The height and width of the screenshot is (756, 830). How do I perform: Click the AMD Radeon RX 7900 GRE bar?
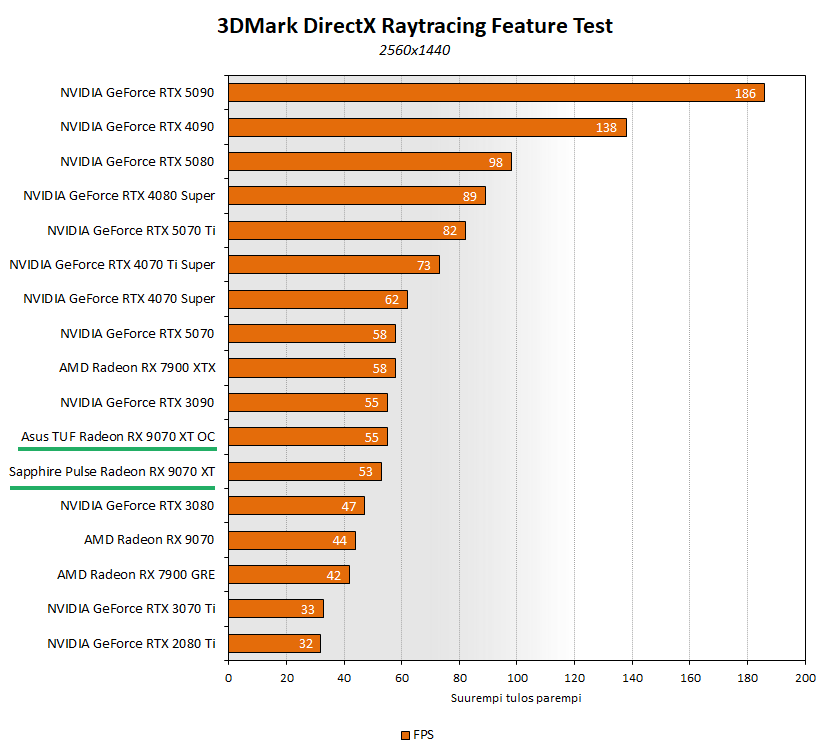288,574
